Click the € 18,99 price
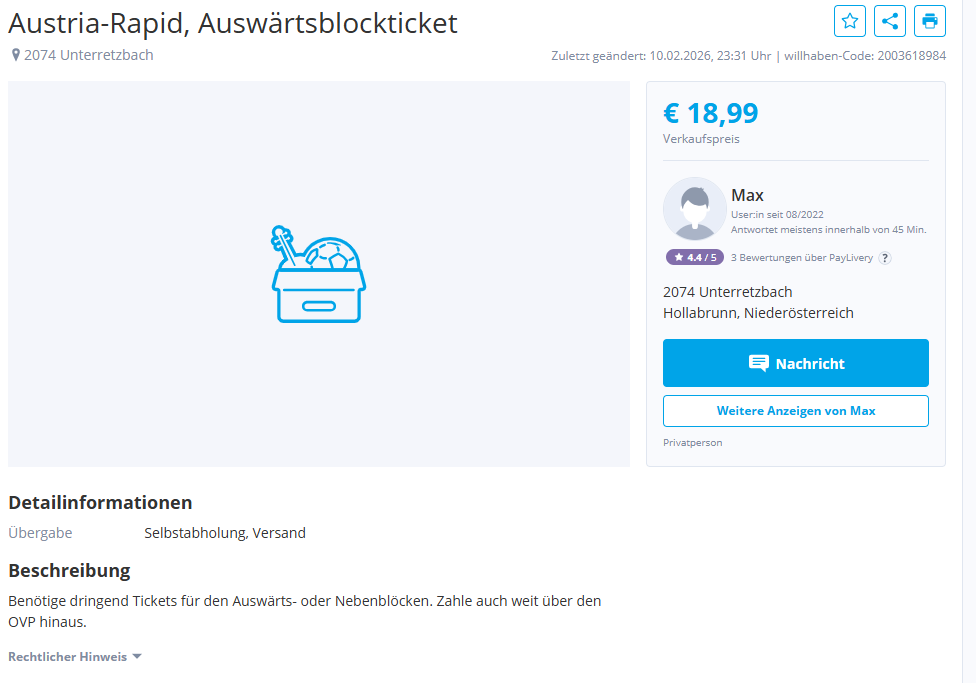 coord(710,114)
